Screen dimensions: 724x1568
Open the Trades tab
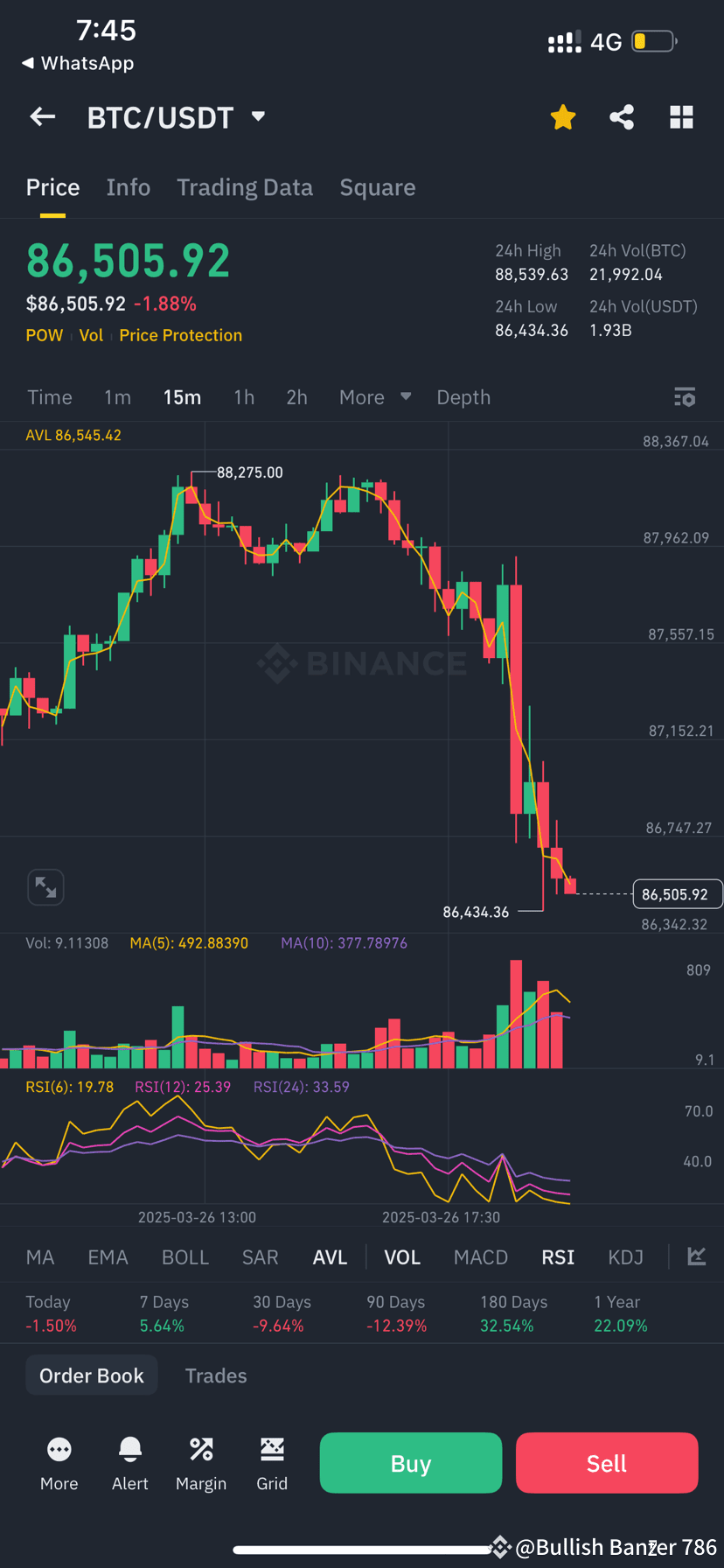[216, 1375]
